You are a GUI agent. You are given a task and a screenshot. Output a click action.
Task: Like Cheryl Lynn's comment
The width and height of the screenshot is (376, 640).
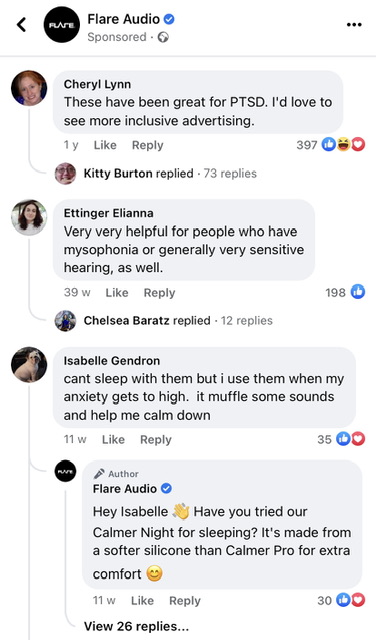(x=105, y=145)
